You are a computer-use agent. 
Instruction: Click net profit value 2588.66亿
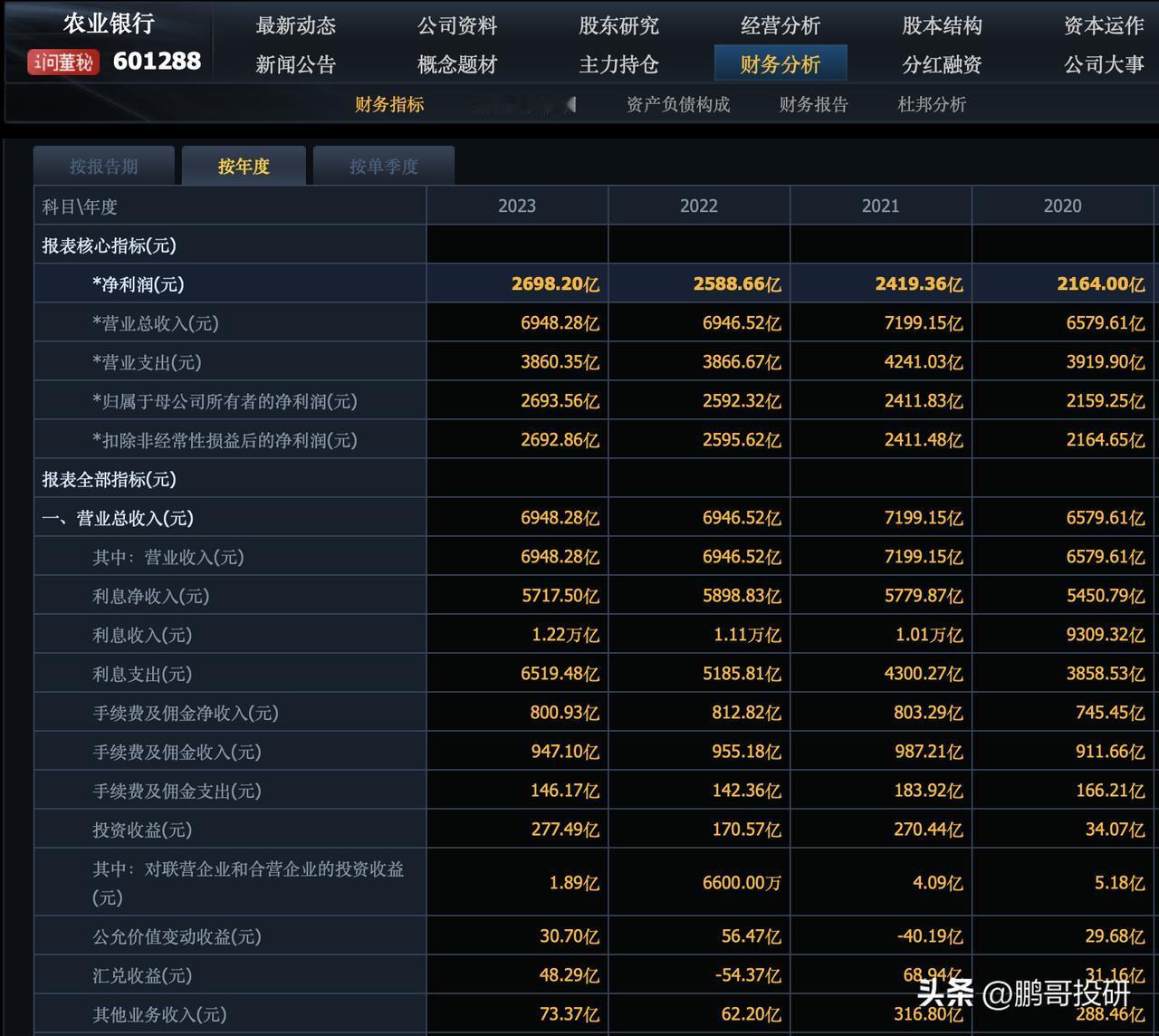(x=737, y=283)
